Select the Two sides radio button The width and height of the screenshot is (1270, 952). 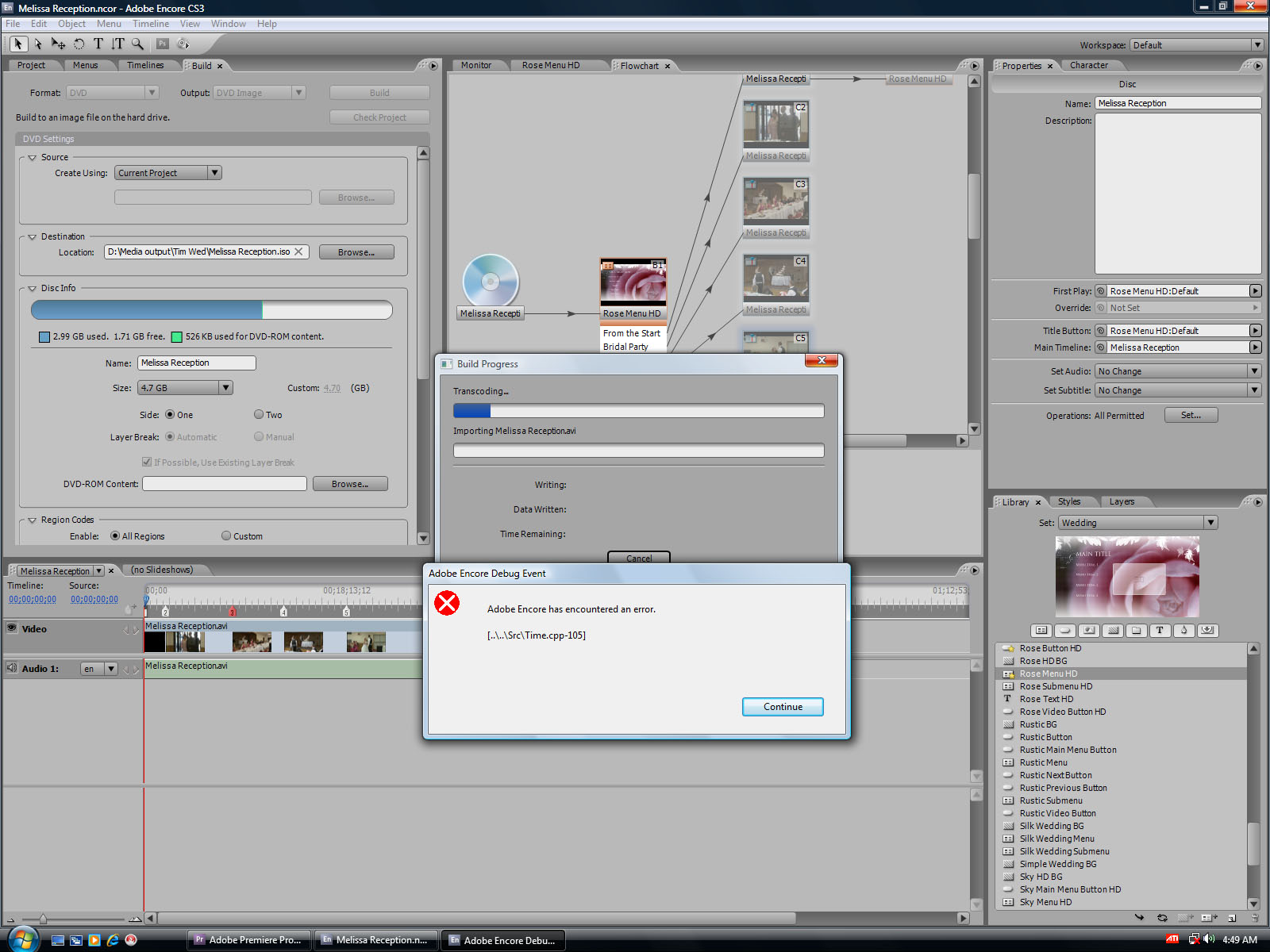[259, 414]
